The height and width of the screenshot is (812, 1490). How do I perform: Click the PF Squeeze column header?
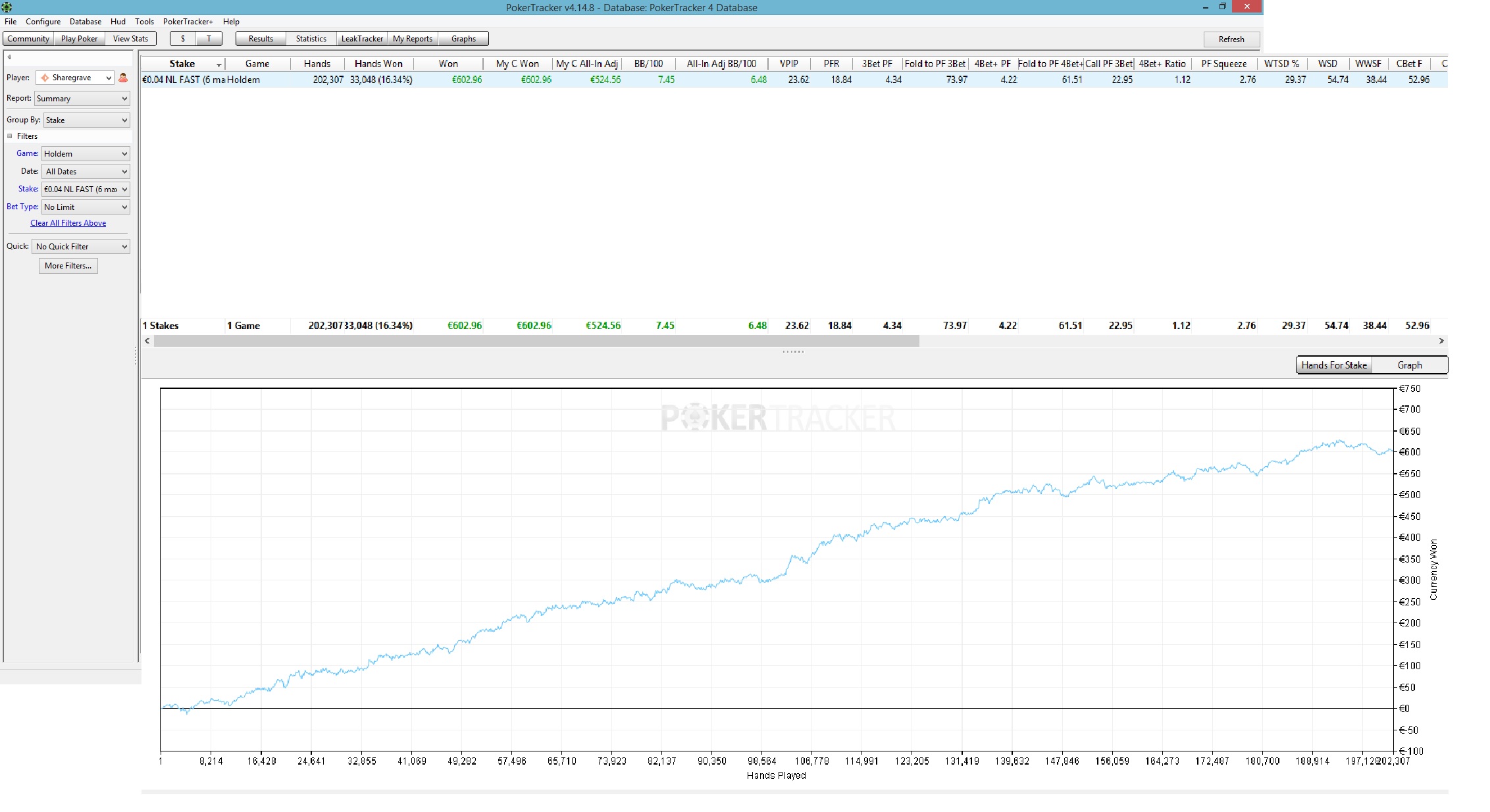click(1224, 64)
